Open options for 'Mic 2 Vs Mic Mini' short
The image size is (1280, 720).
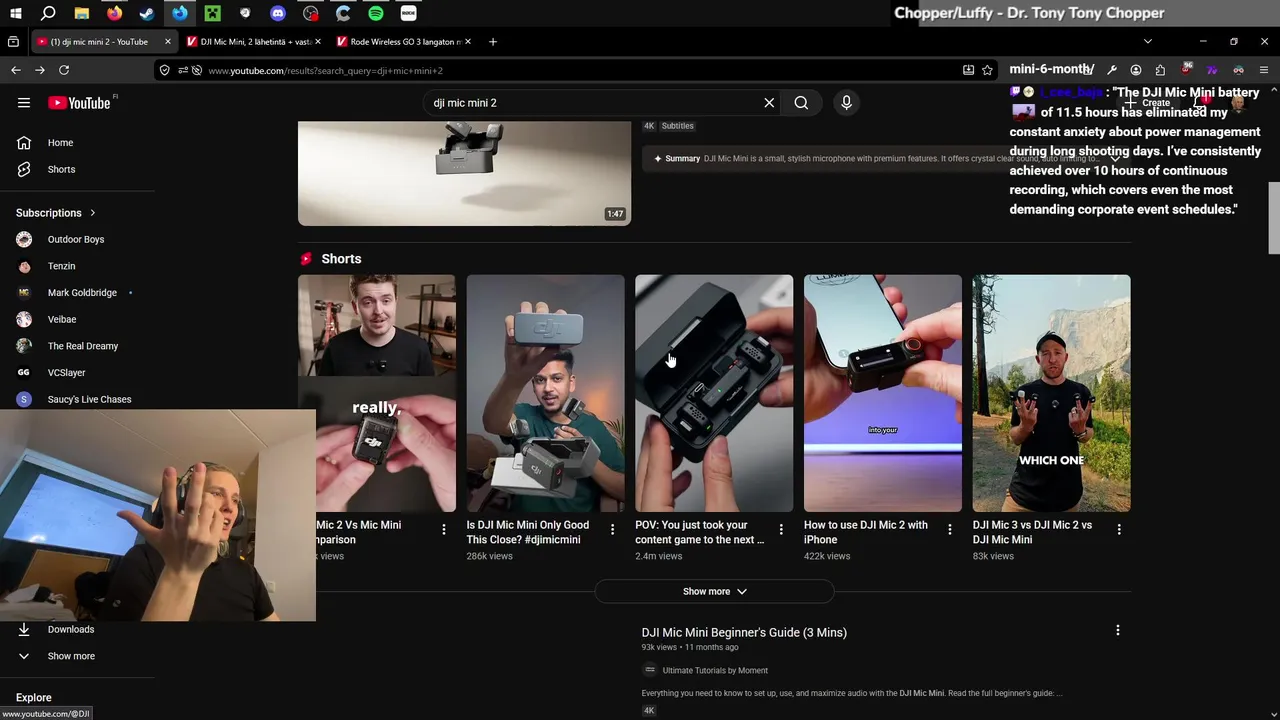pyautogui.click(x=444, y=530)
